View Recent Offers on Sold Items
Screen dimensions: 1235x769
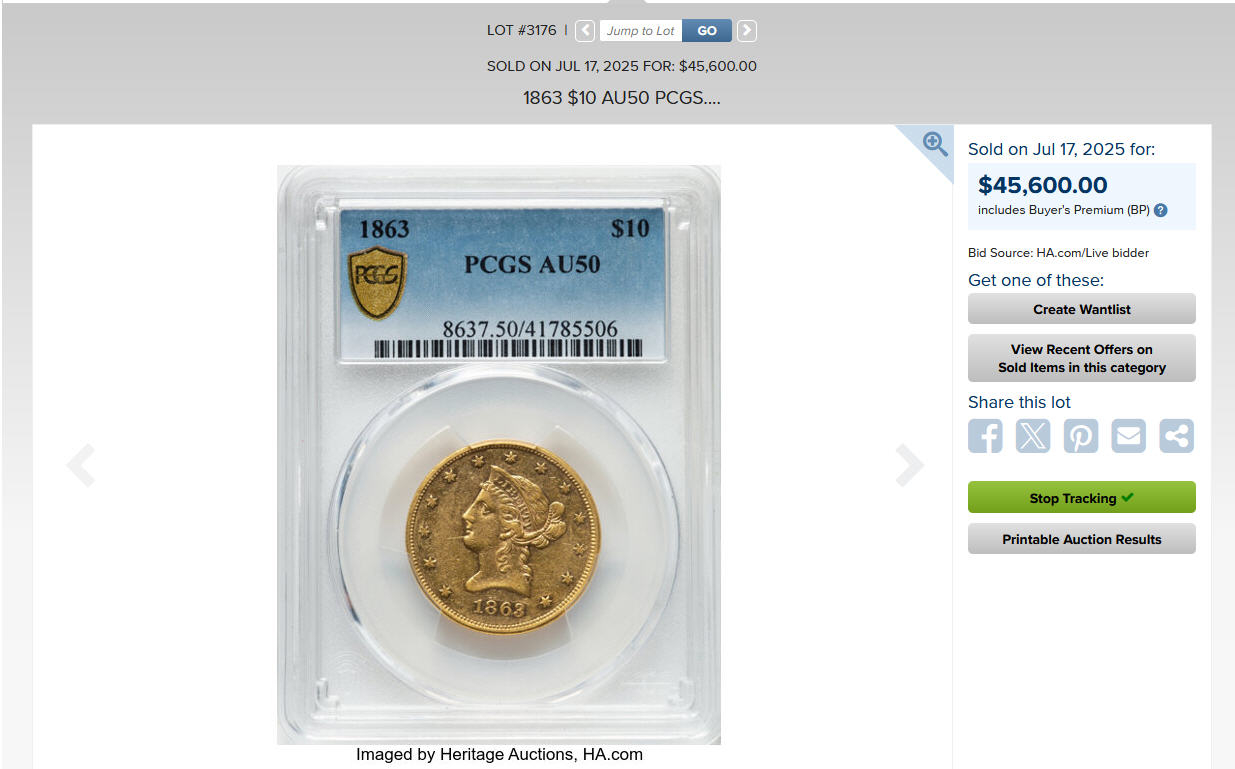pyautogui.click(x=1081, y=358)
